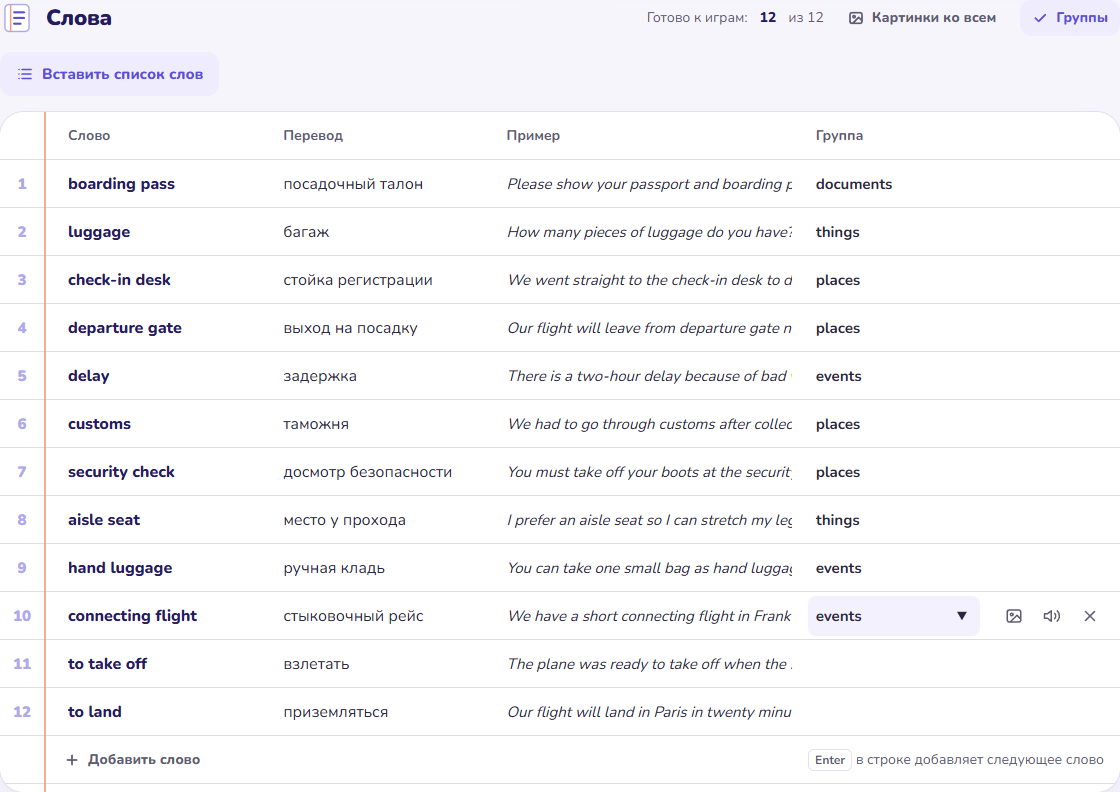The height and width of the screenshot is (792, 1120).
Task: Click the word hand luggage
Action: (120, 568)
